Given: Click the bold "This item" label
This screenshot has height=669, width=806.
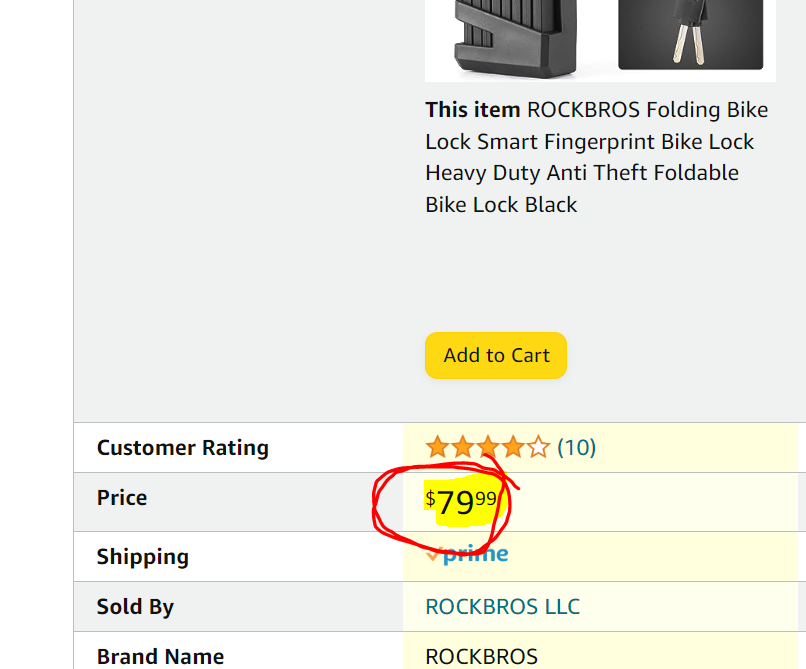Looking at the screenshot, I should (x=472, y=110).
